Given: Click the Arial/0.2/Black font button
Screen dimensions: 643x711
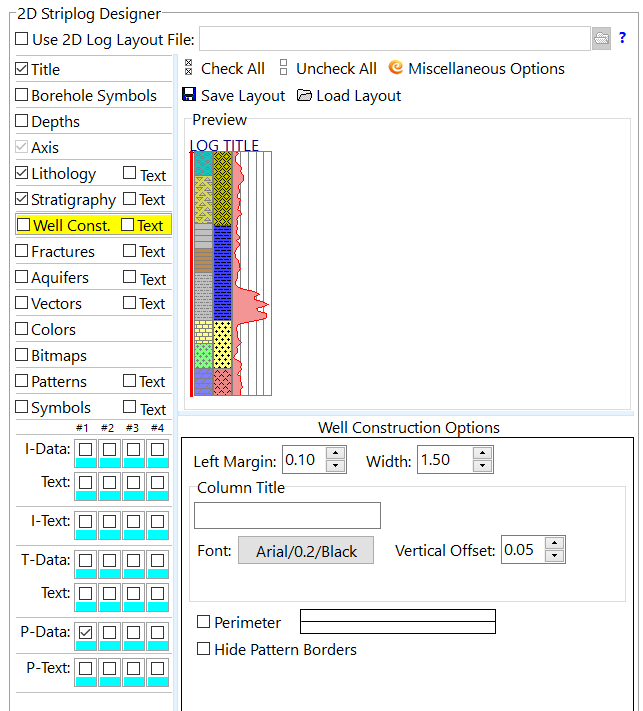Looking at the screenshot, I should (305, 551).
